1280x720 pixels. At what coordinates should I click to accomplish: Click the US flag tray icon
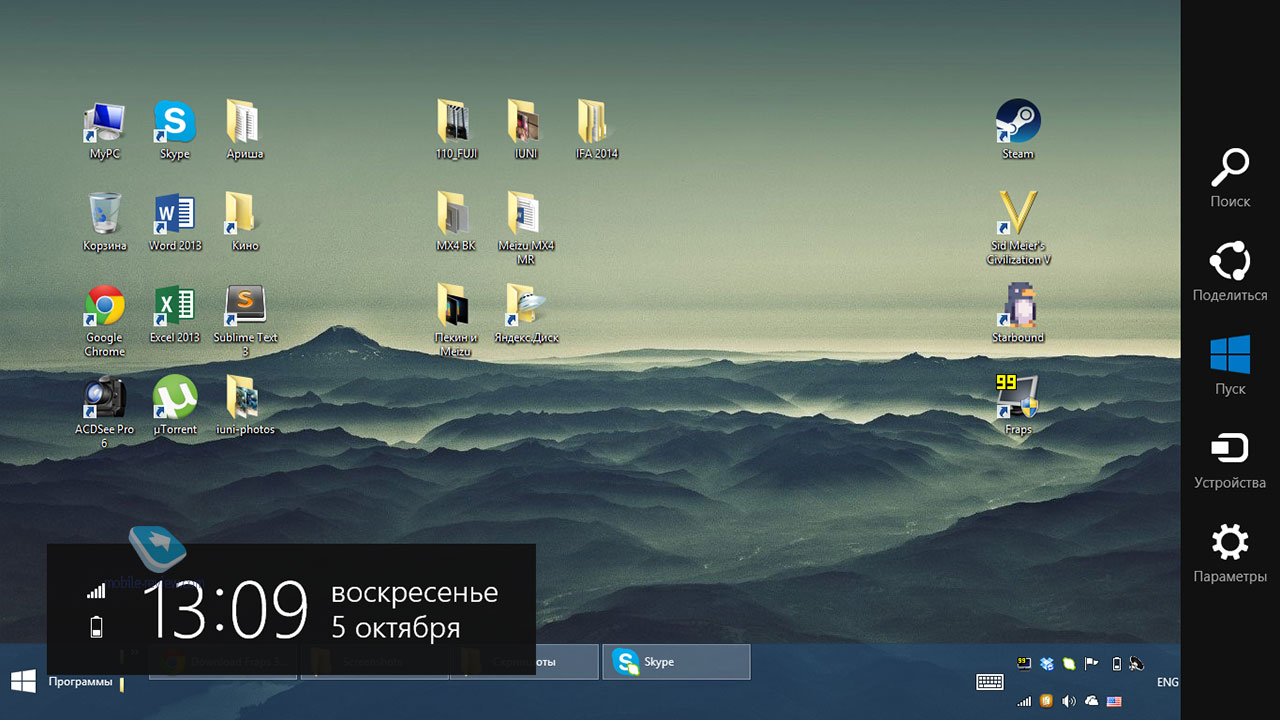[1114, 701]
